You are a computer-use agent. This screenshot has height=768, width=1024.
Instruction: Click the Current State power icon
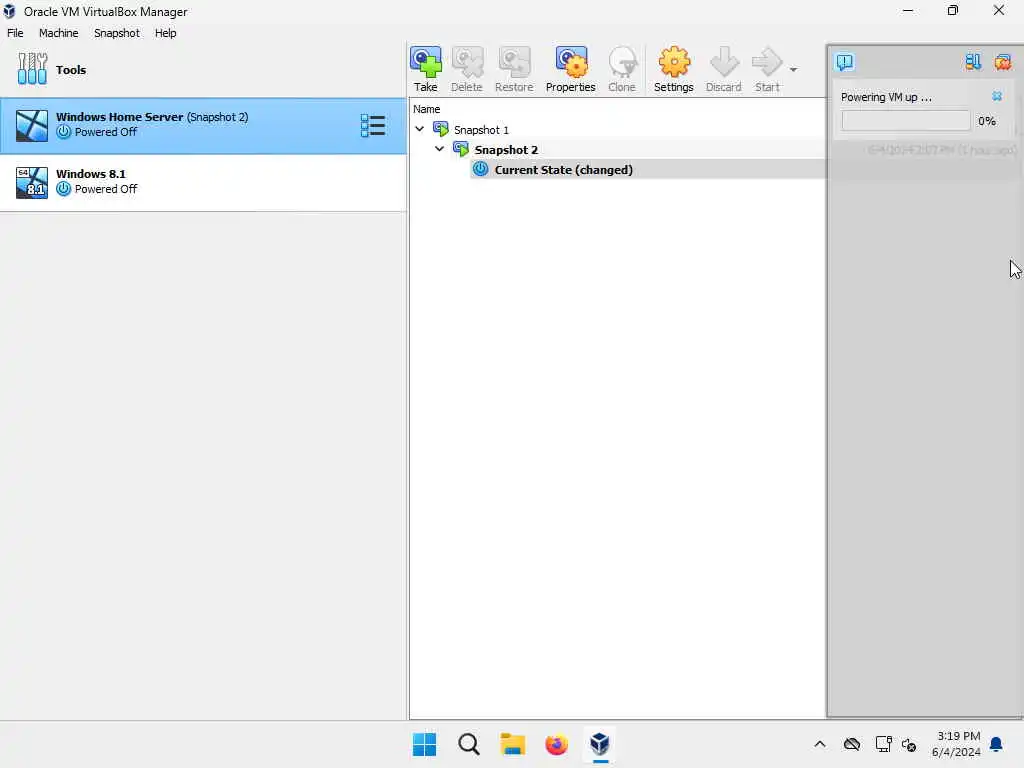pyautogui.click(x=481, y=169)
